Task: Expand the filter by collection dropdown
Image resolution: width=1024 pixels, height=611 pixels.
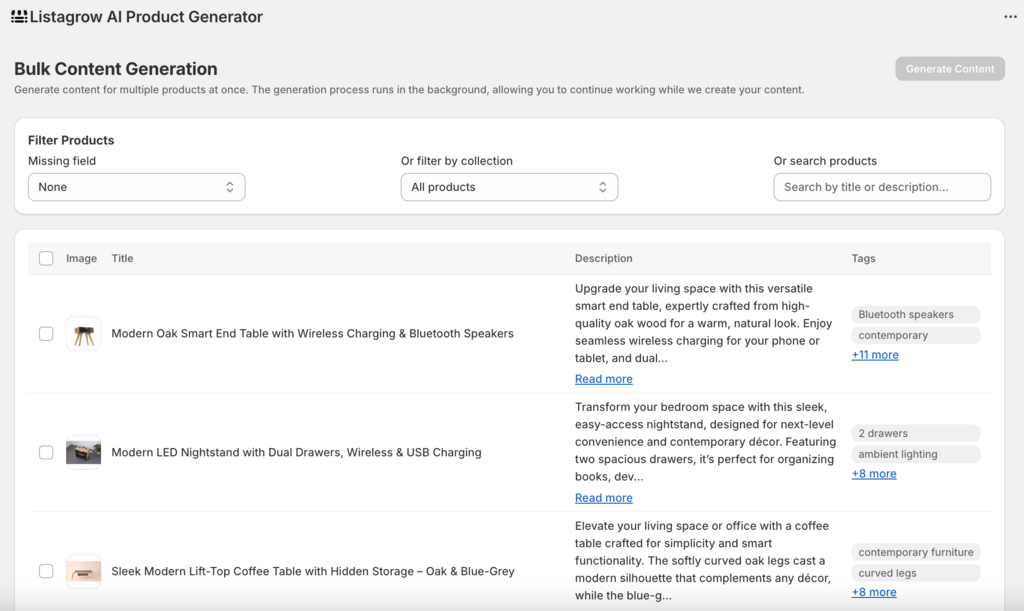Action: pyautogui.click(x=509, y=187)
